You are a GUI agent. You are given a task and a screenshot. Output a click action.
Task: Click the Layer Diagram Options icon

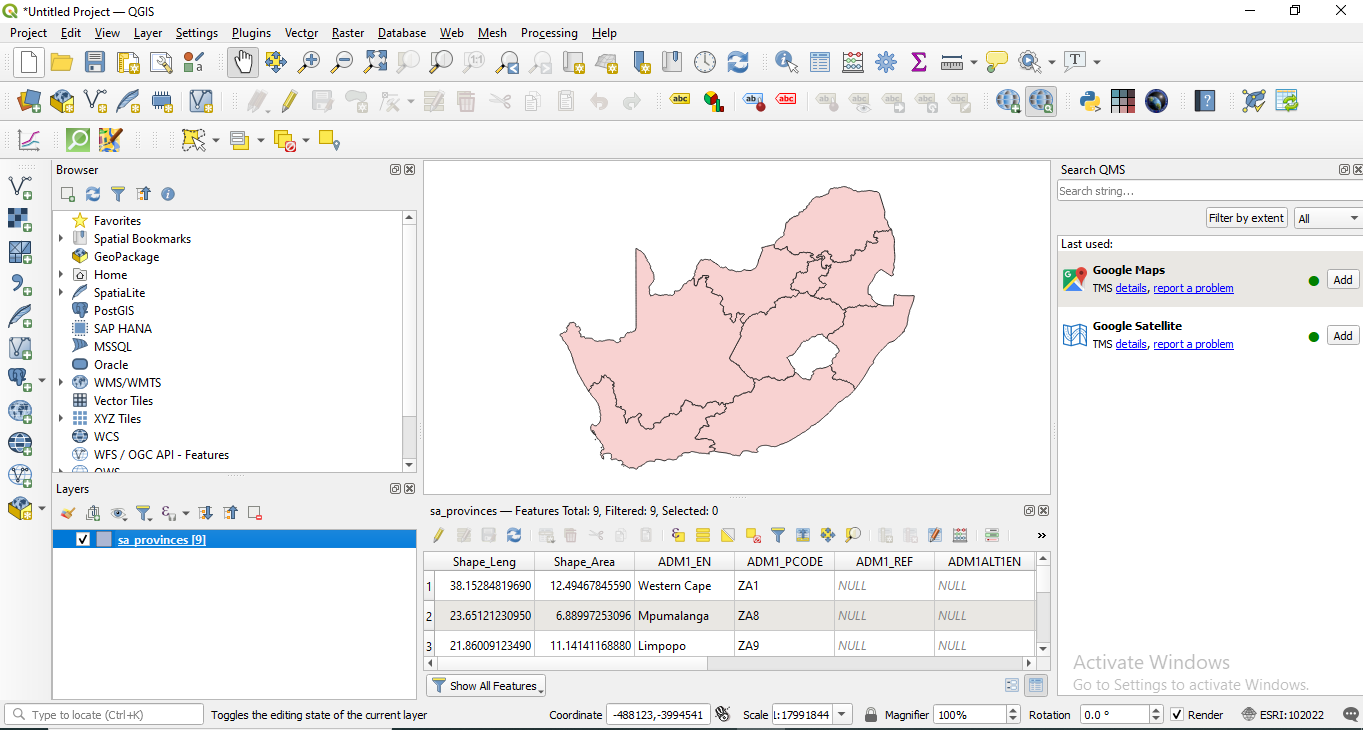tap(713, 101)
